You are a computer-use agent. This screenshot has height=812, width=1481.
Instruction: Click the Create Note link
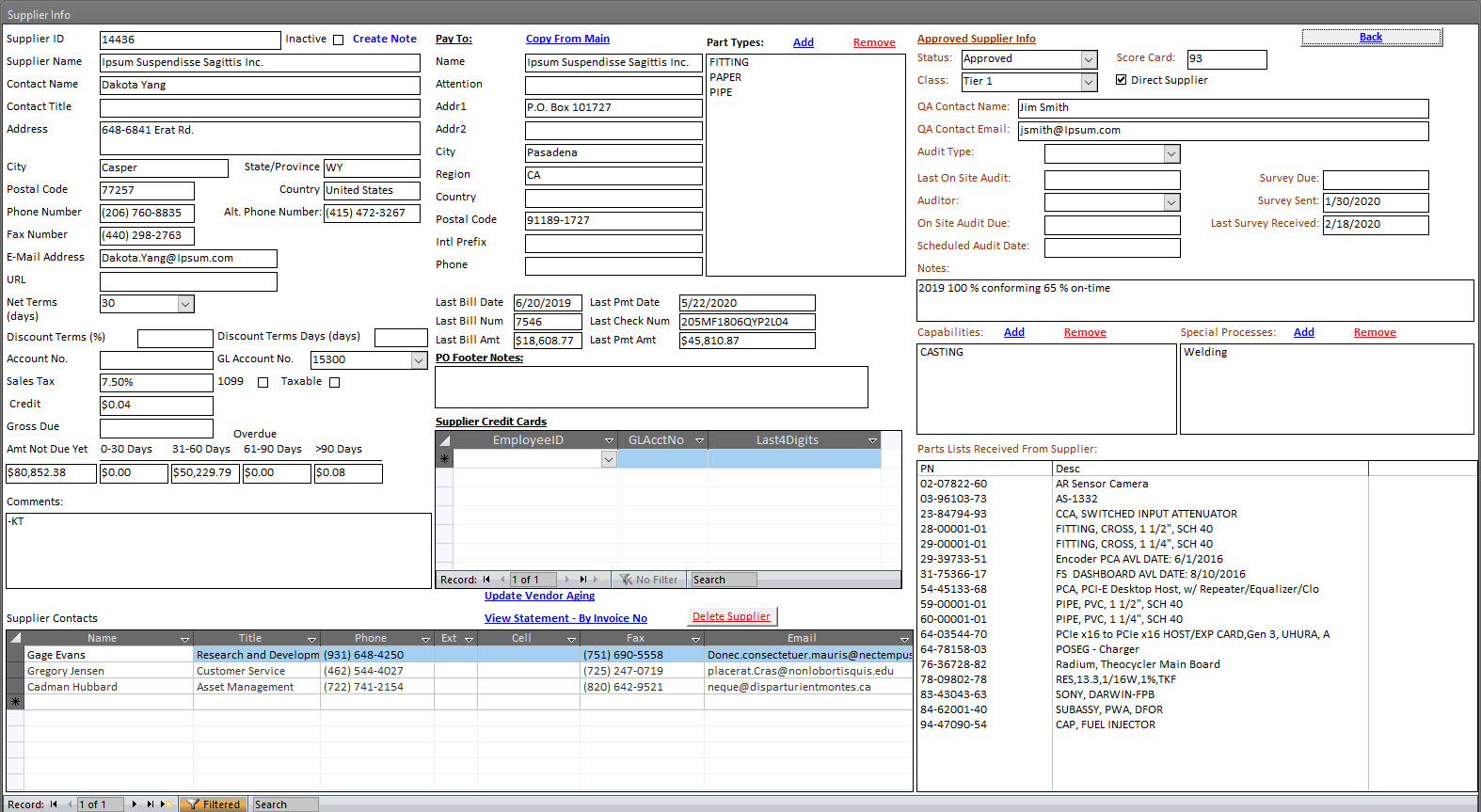(385, 39)
